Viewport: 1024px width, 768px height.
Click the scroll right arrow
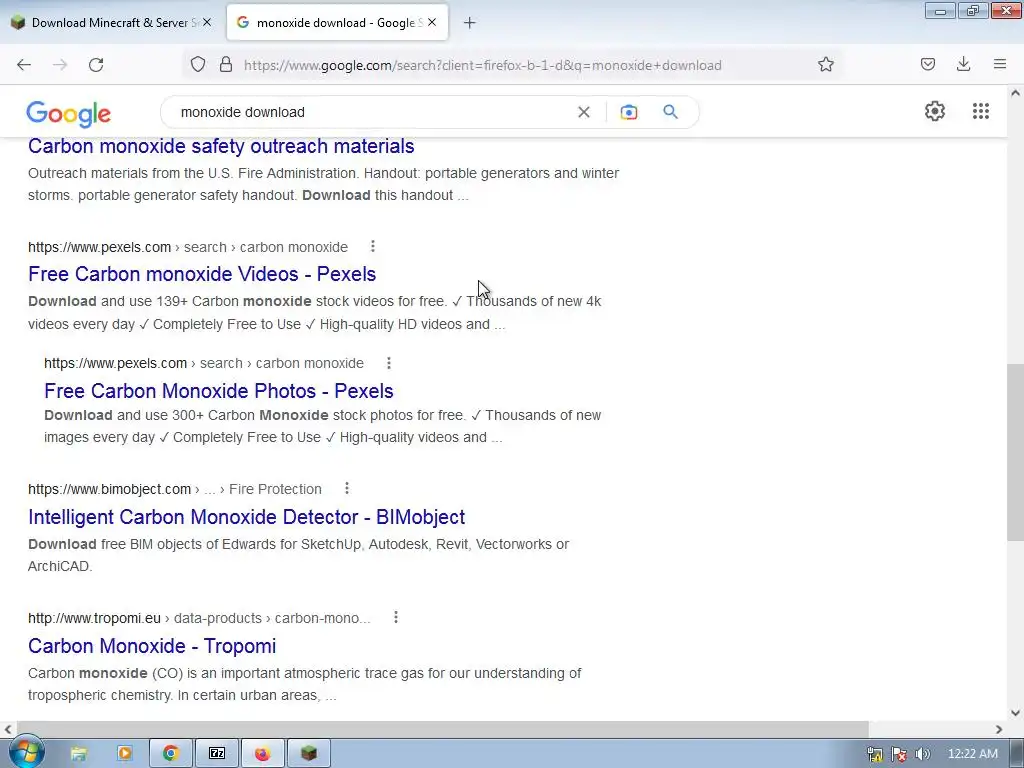[999, 729]
